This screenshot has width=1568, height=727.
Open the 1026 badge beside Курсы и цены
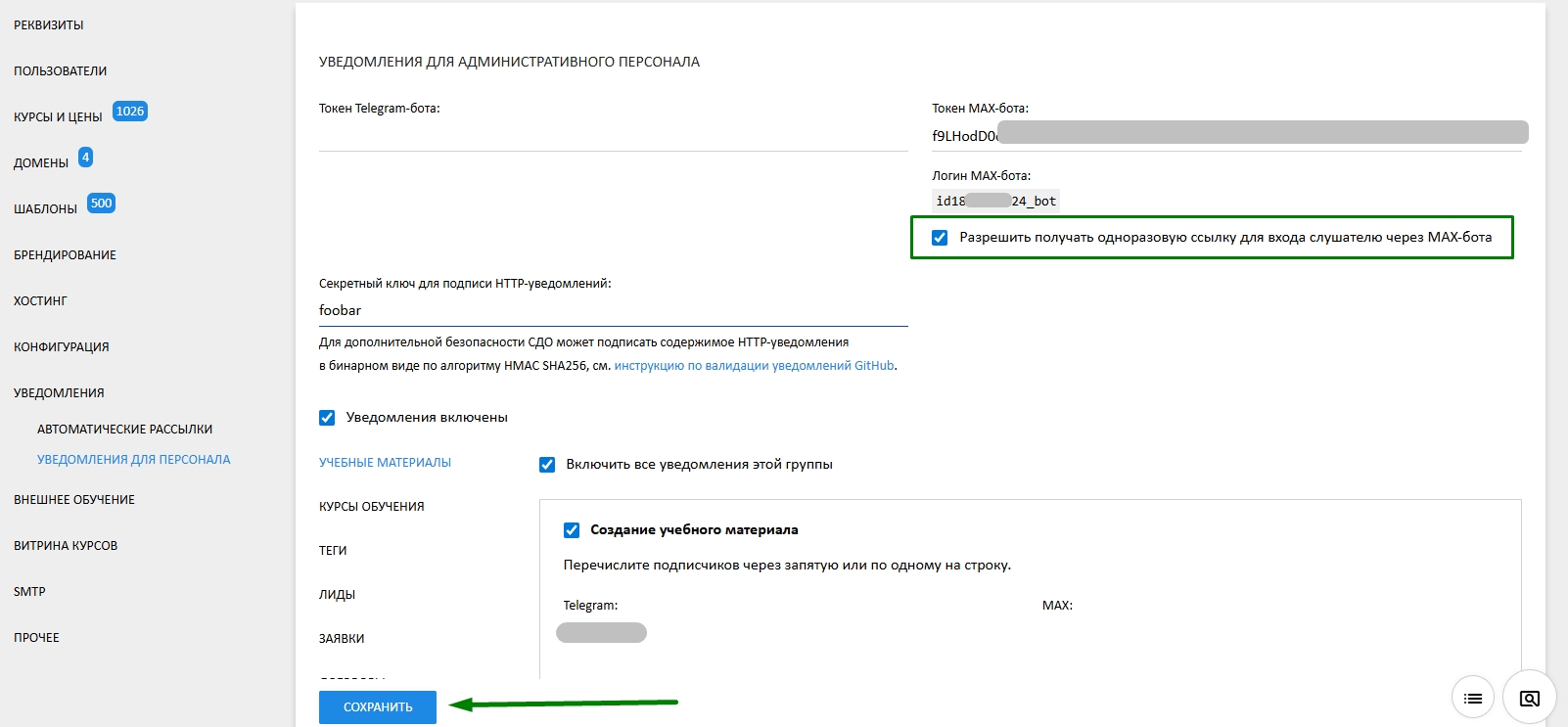pos(130,112)
